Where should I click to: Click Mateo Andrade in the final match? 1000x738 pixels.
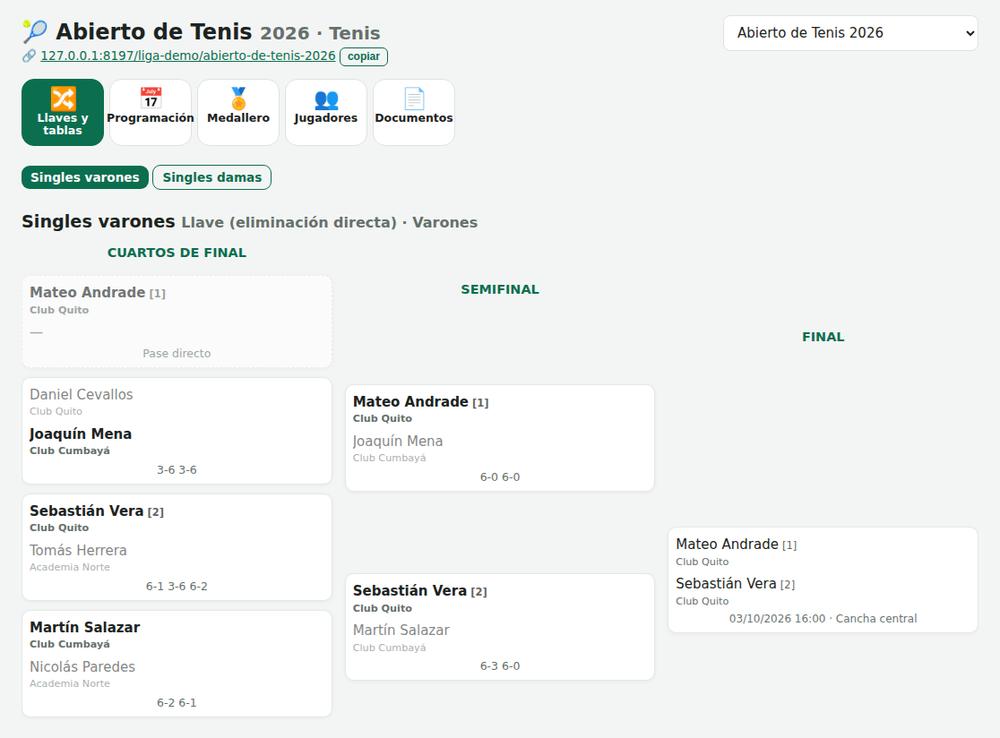click(x=727, y=544)
